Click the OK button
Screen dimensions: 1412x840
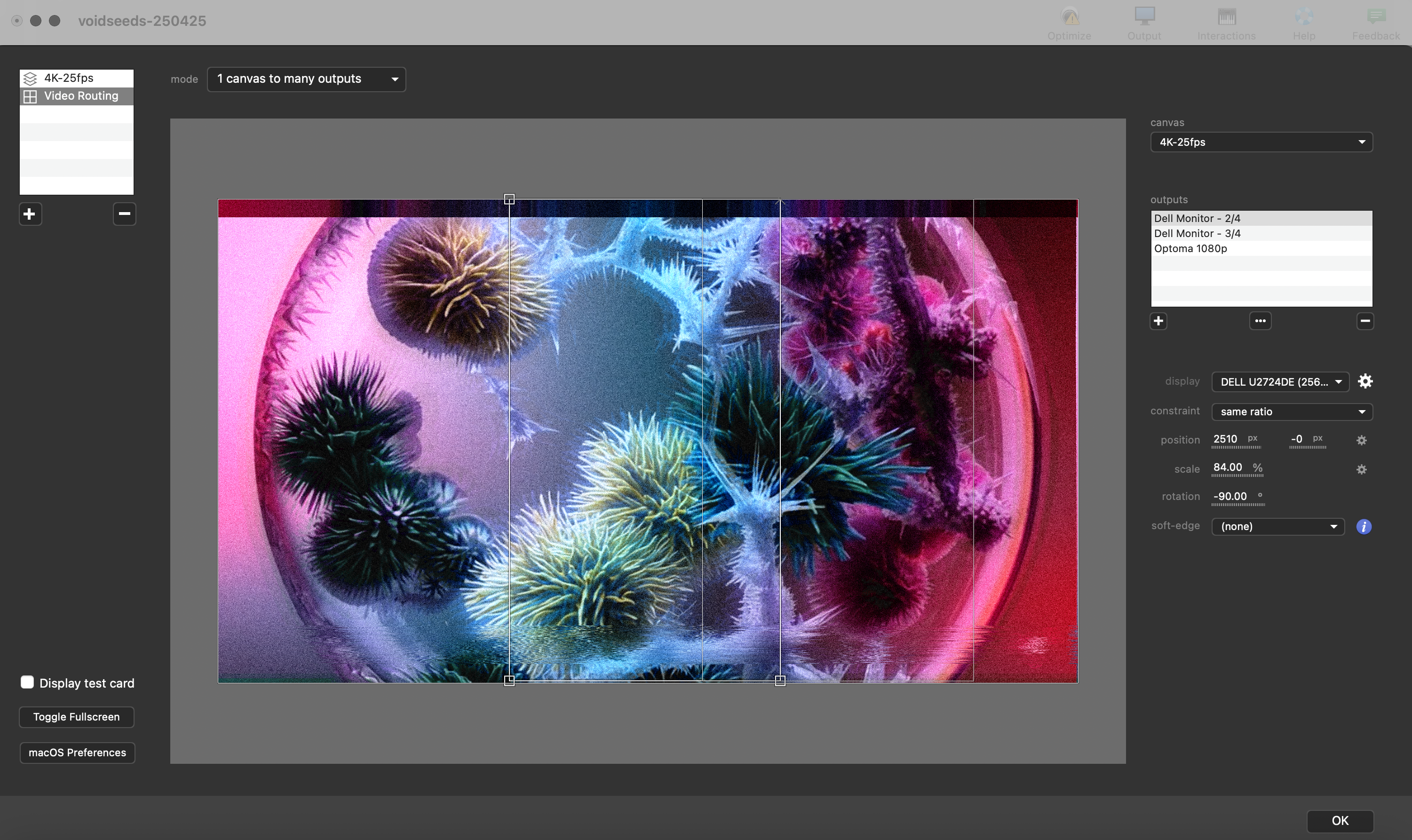tap(1339, 820)
